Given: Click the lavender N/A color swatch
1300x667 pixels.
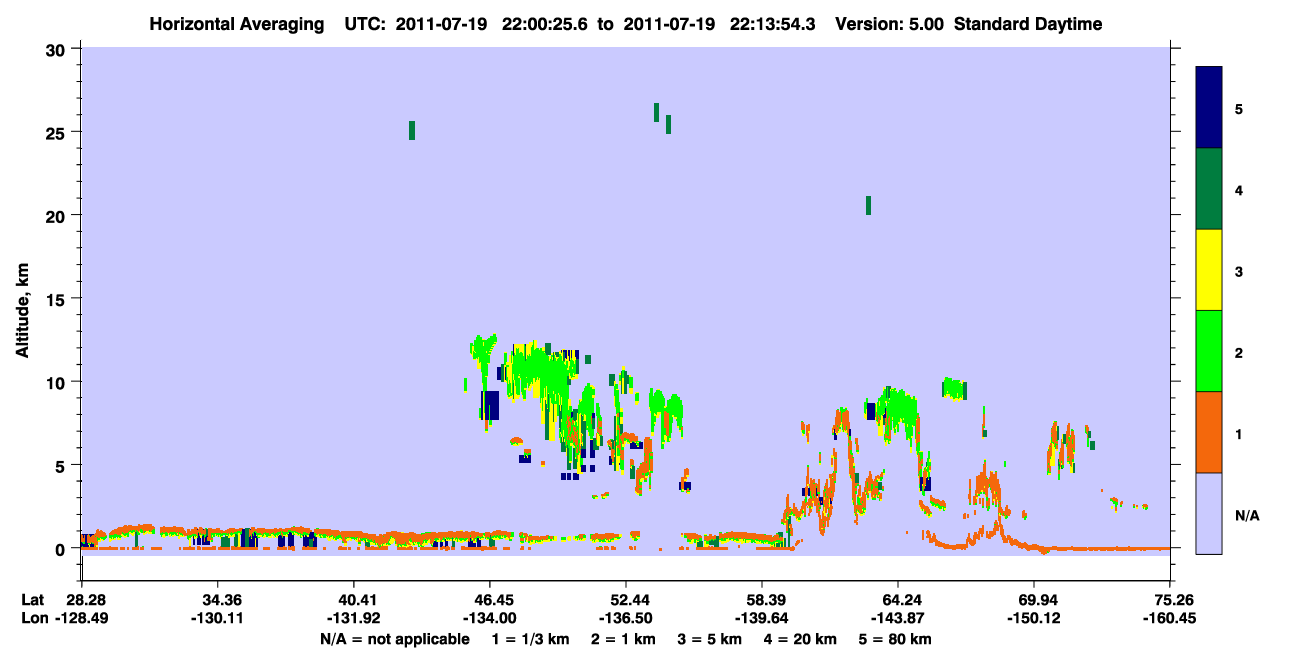Looking at the screenshot, I should point(1209,513).
